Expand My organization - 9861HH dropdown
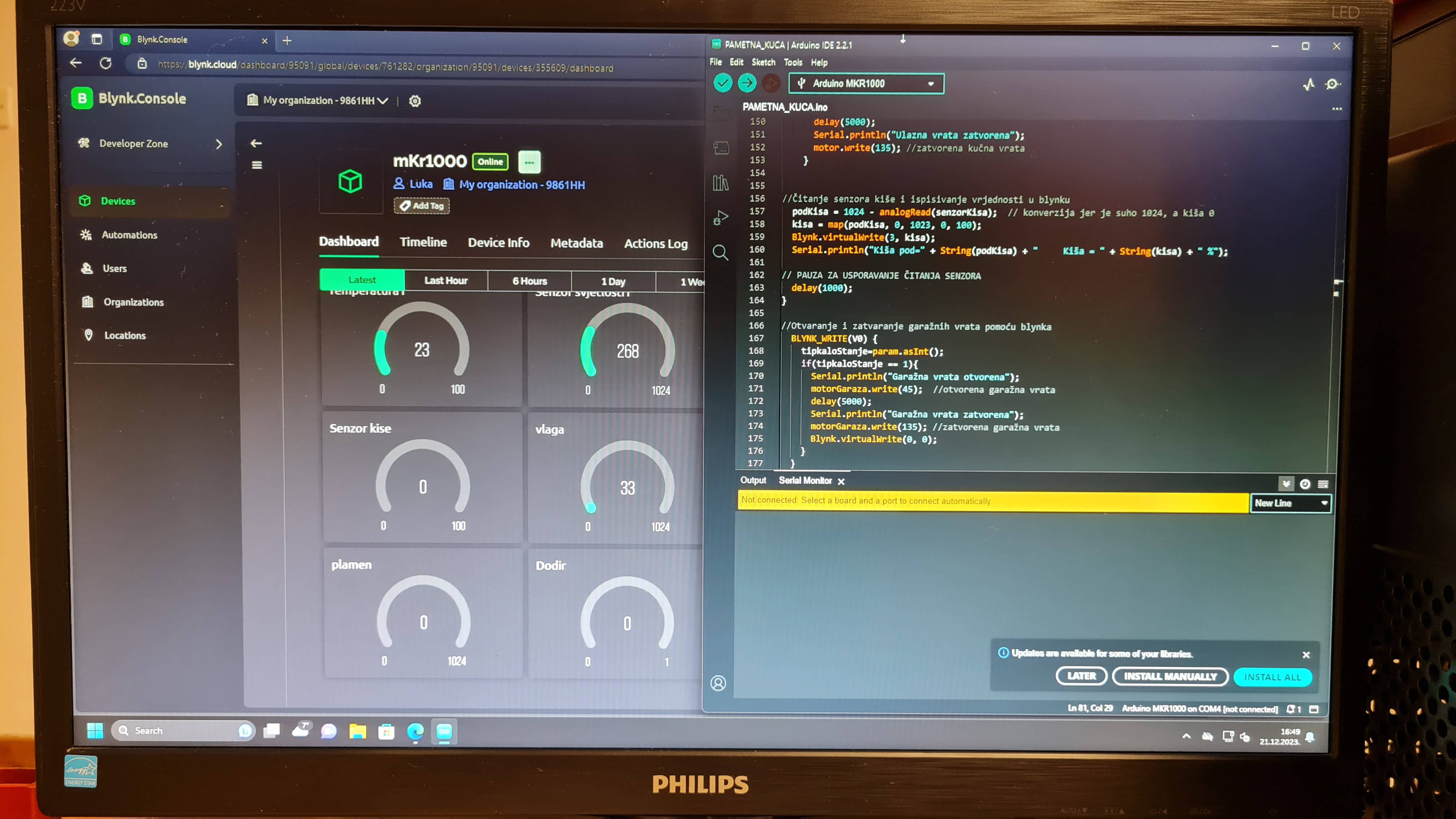 [318, 101]
